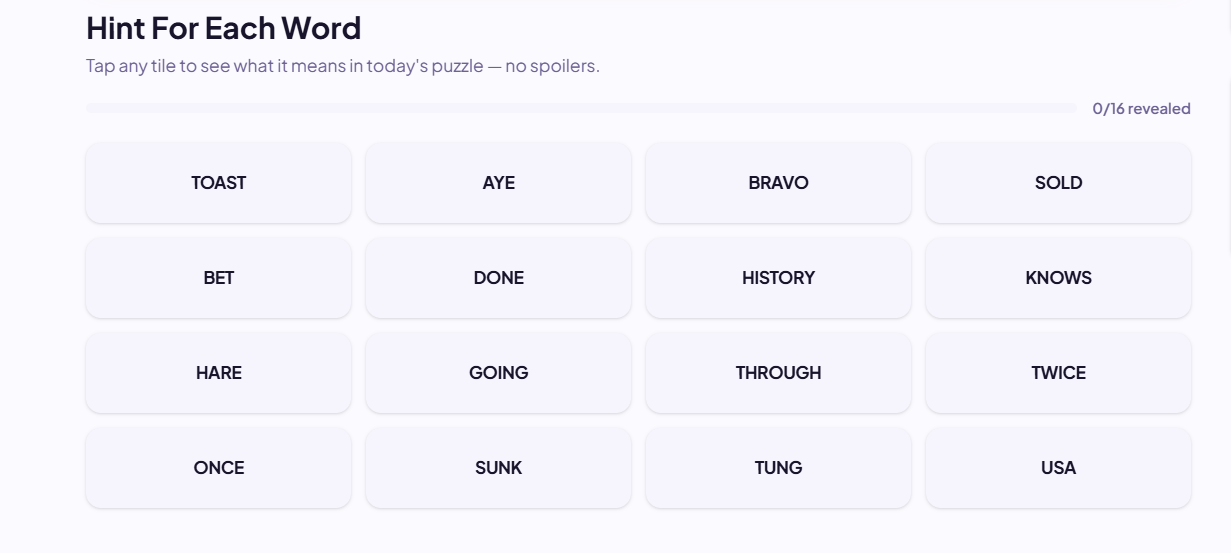1231x553 pixels.
Task: Tap the ONCE word tile
Action: [x=218, y=467]
